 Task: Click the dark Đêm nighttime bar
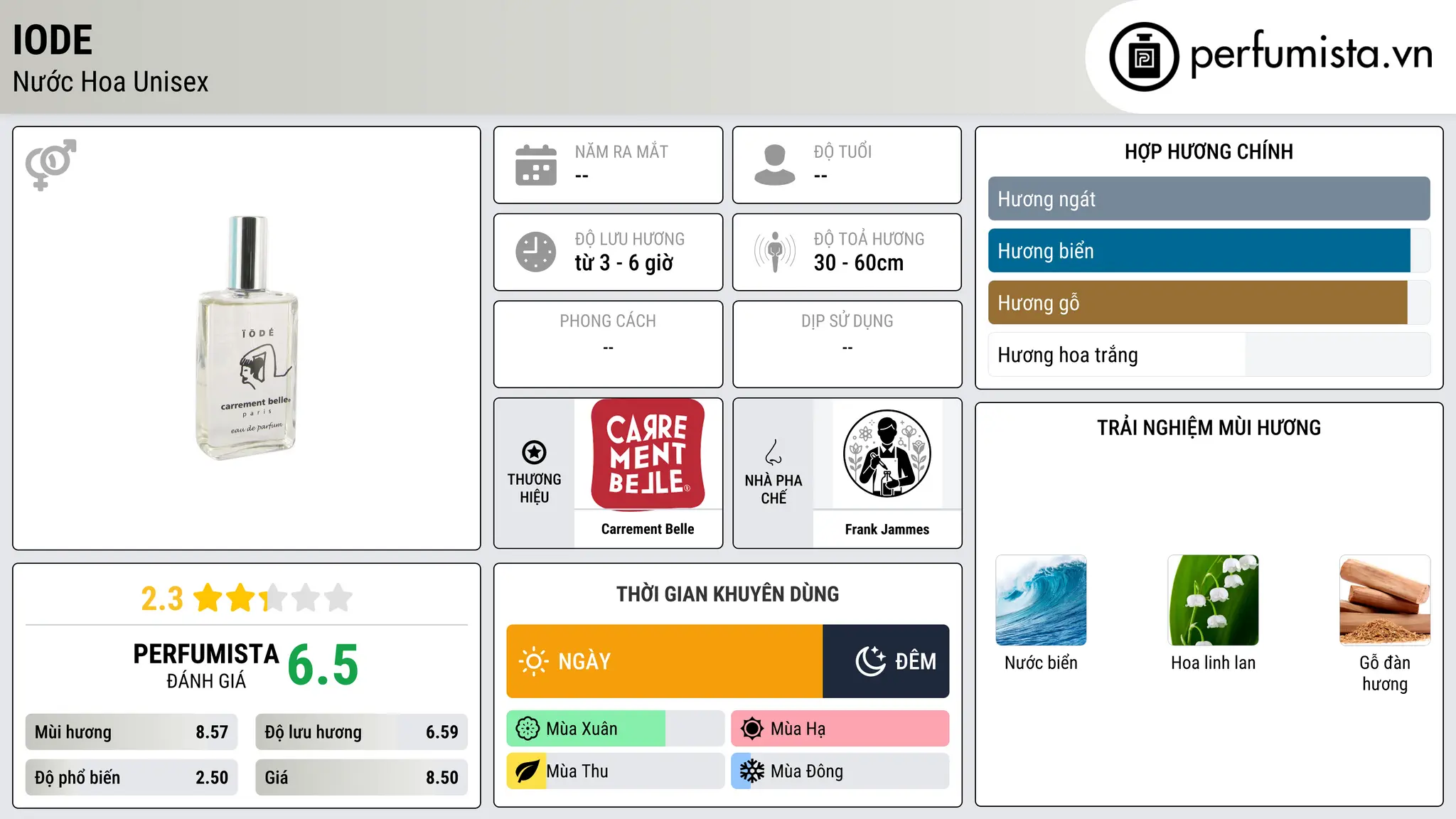(886, 661)
